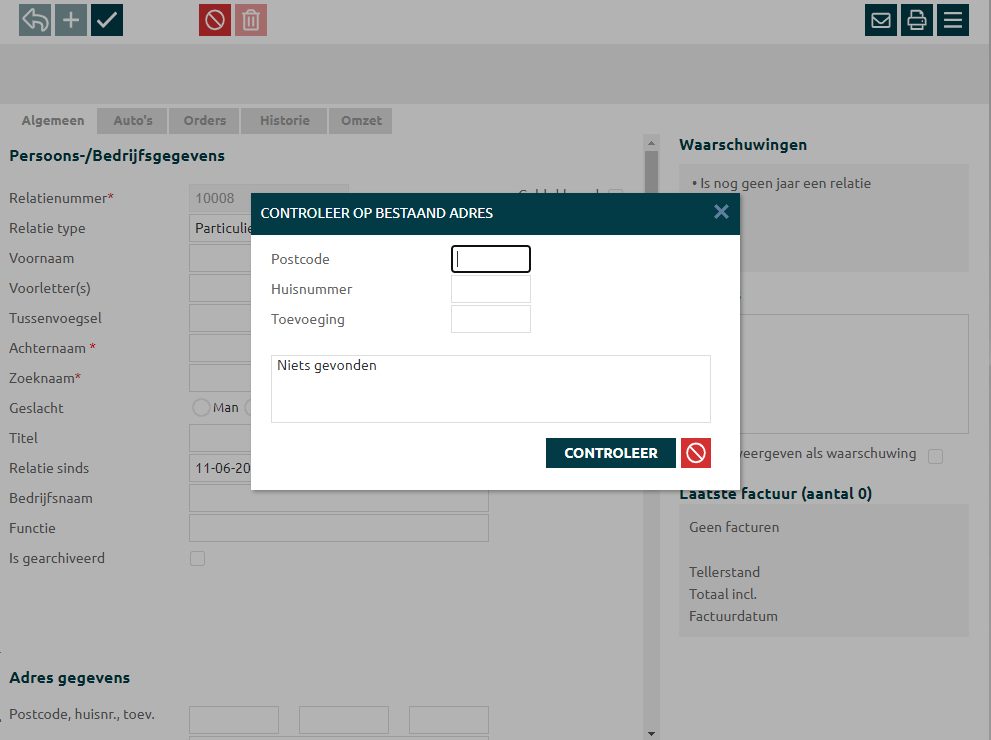The image size is (991, 740).
Task: Enable the weergeven als waarschuwing checkbox
Action: [936, 456]
